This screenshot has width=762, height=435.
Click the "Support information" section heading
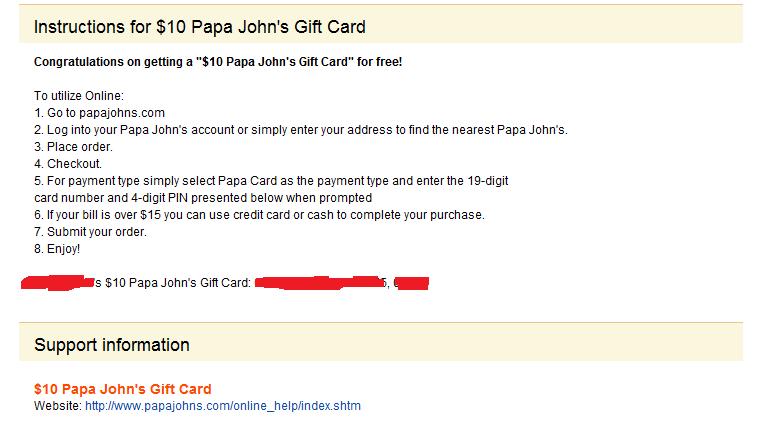coord(112,345)
